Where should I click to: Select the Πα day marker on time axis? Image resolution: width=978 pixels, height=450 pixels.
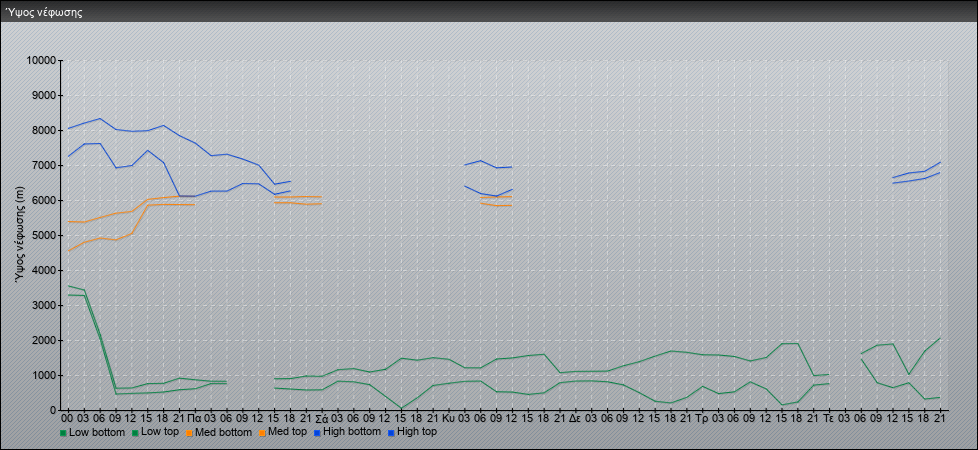(194, 418)
